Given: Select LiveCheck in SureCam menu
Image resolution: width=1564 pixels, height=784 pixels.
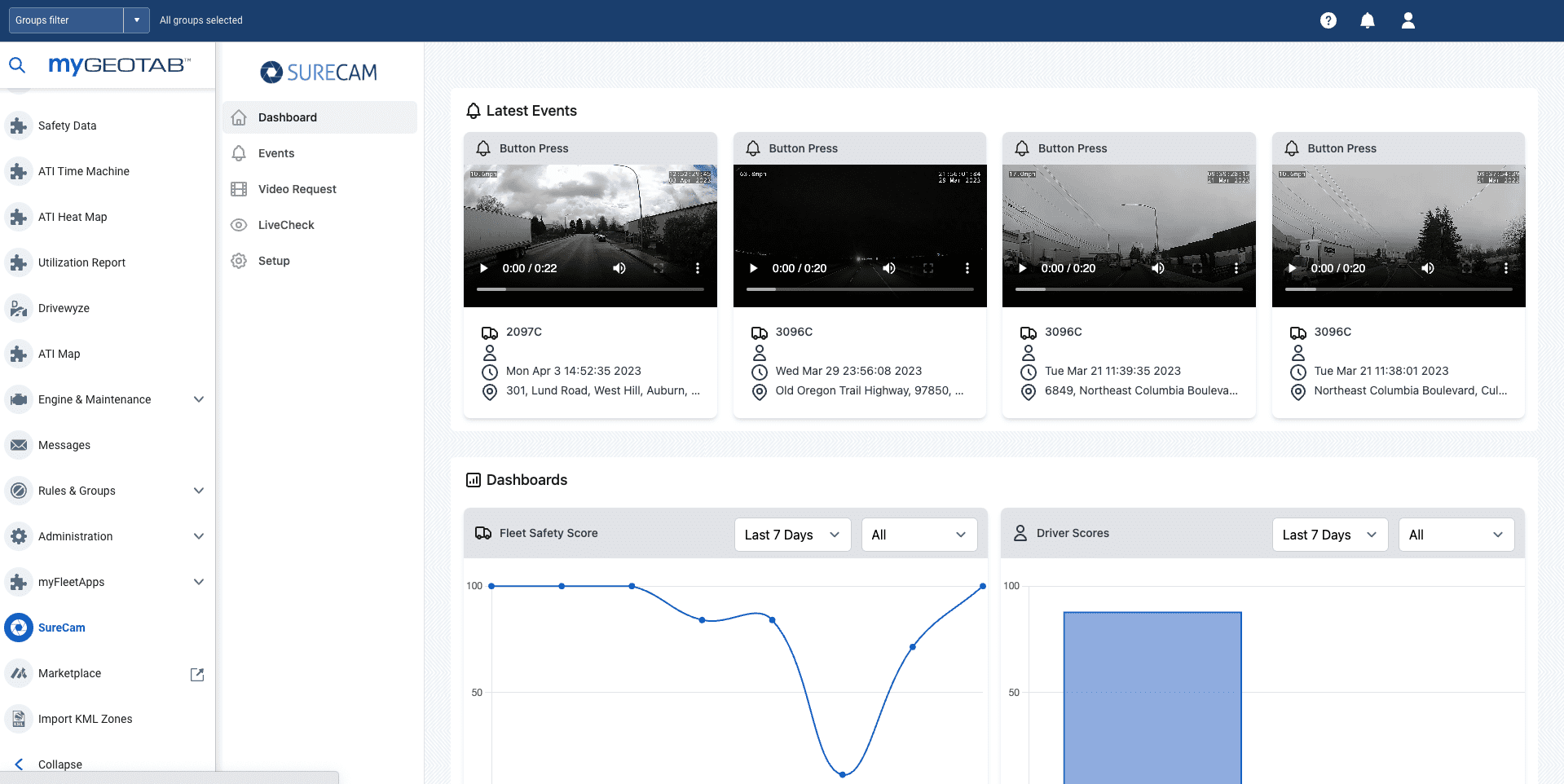Looking at the screenshot, I should tap(286, 225).
